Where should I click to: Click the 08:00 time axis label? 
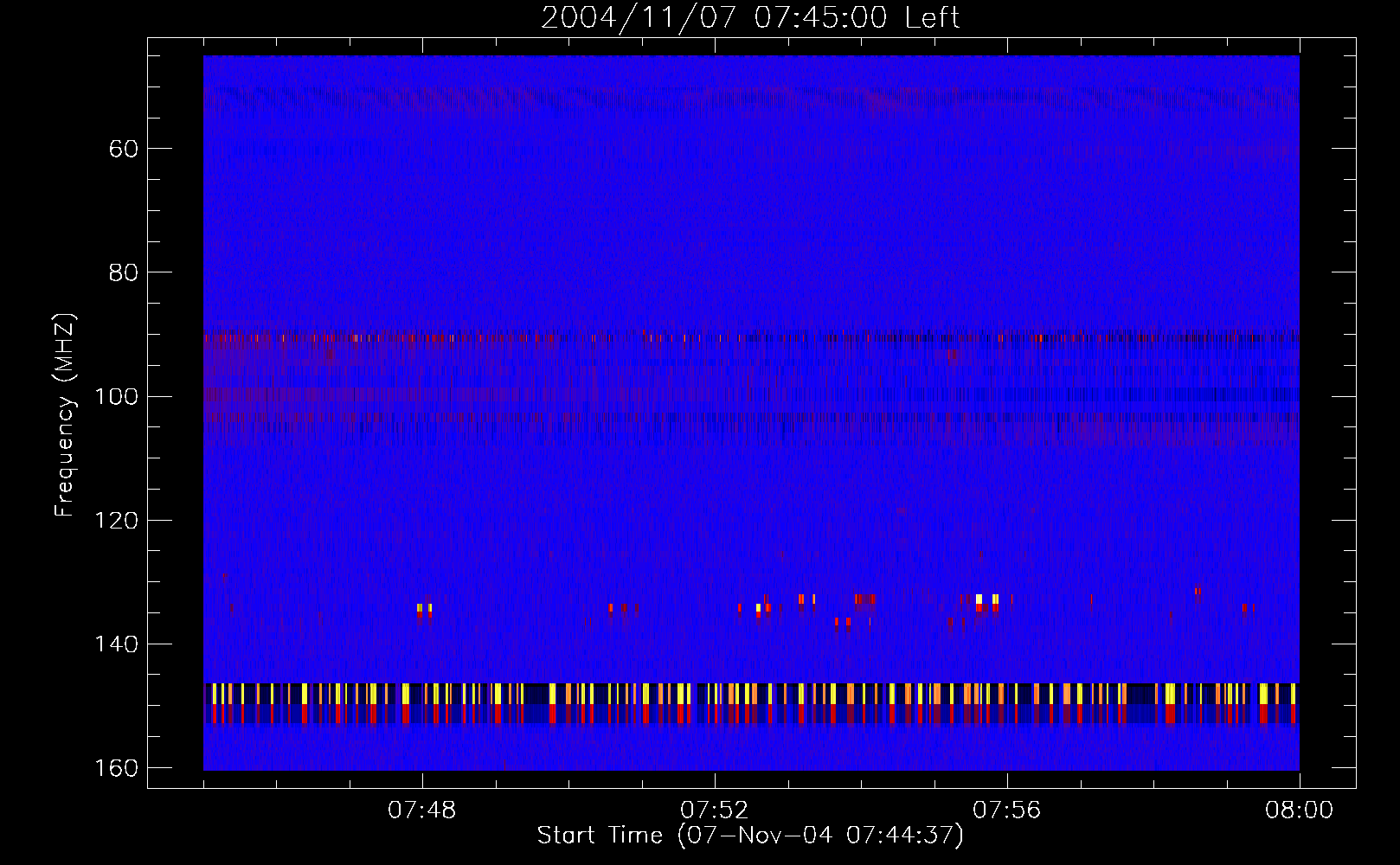(x=1299, y=811)
